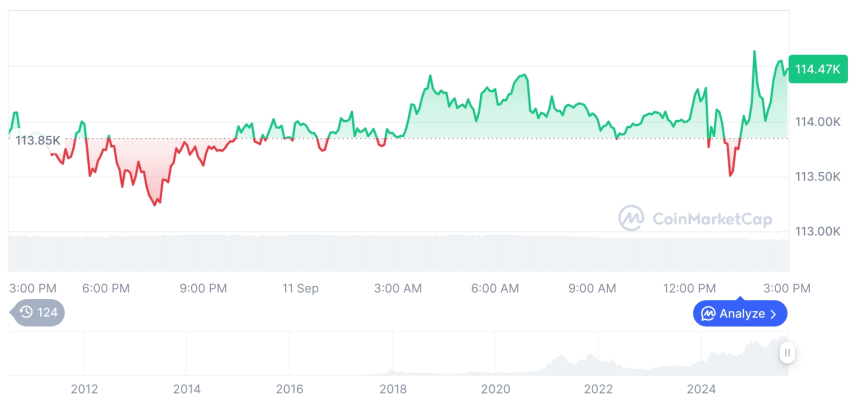Viewport: 860px width, 401px height.
Task: Click the CoinMarketCap icon inside Analyze button
Action: click(708, 313)
